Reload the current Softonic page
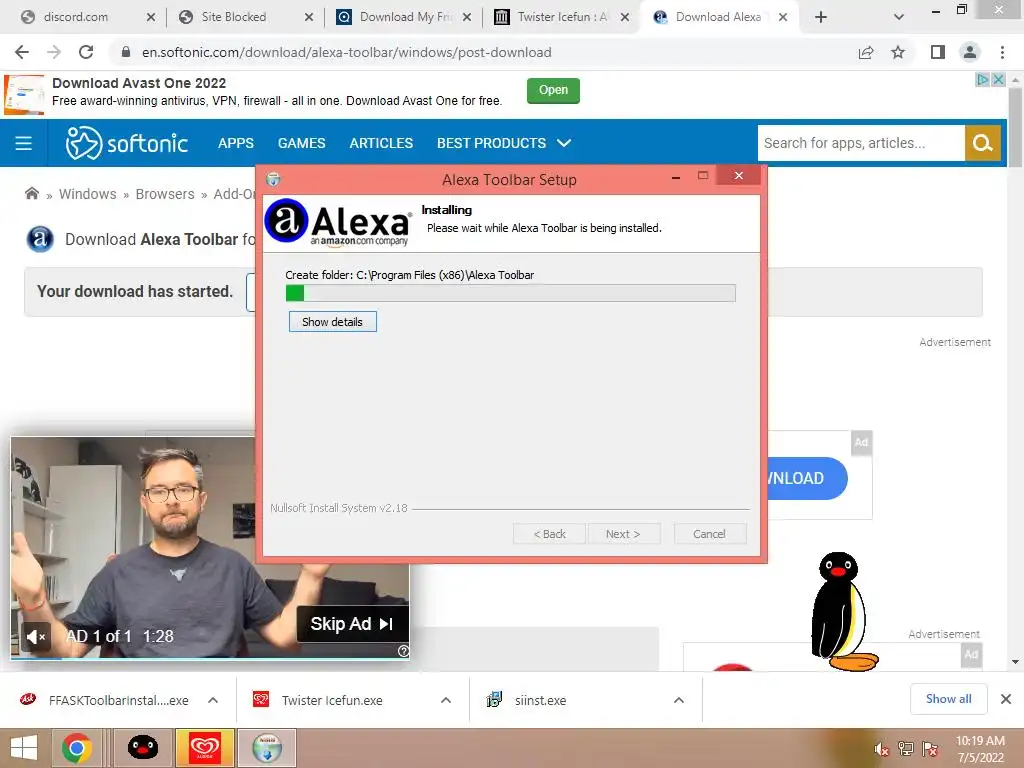This screenshot has width=1024, height=768. (86, 52)
